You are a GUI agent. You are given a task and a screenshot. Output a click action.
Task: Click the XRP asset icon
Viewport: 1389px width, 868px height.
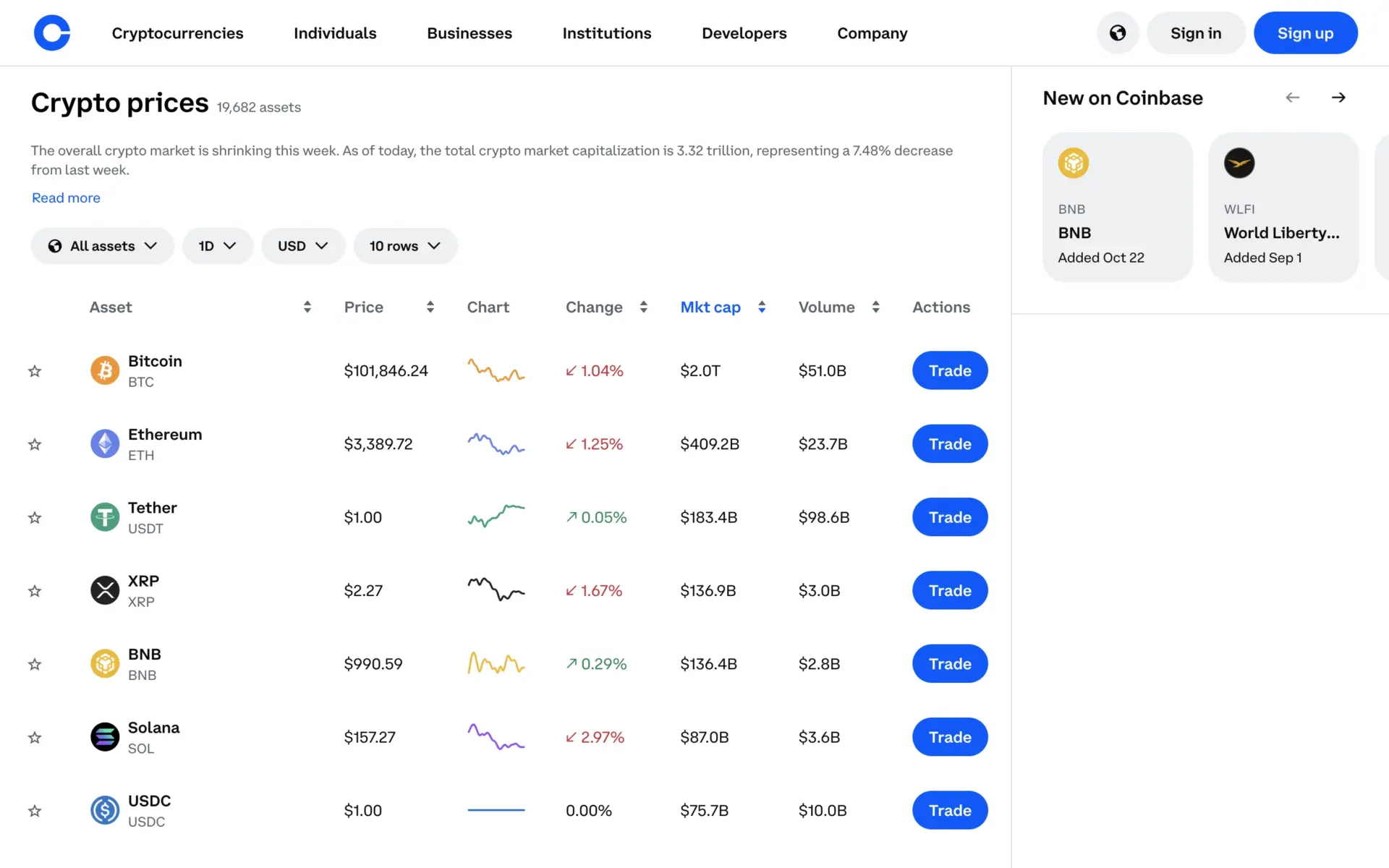coord(105,590)
